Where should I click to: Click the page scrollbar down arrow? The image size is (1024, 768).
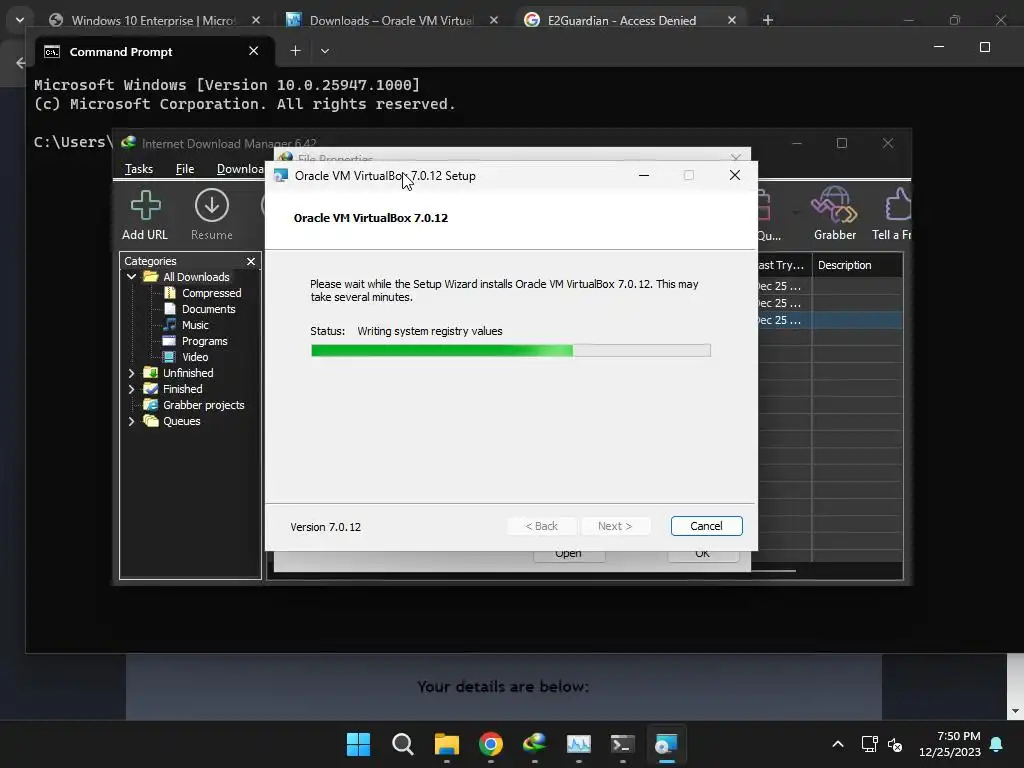tap(1015, 711)
